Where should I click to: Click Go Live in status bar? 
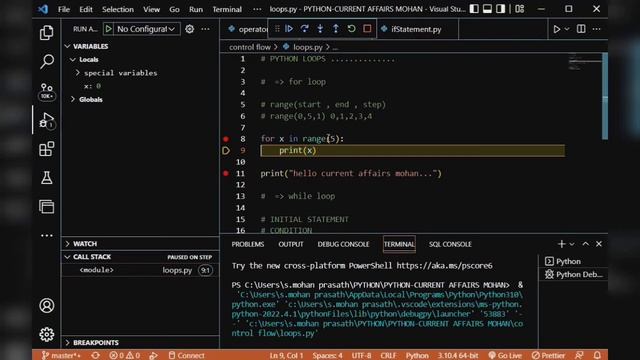504,355
